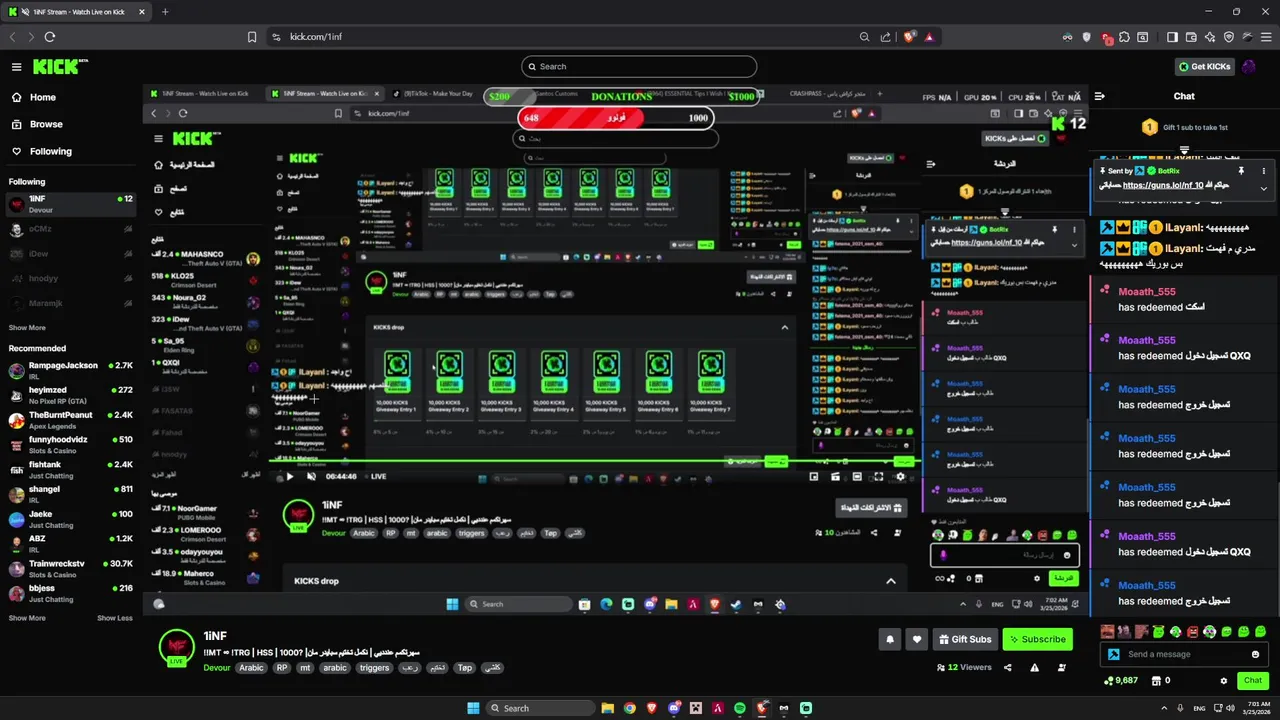Open the Leo AI sparkle icon in the toolbar
The height and width of the screenshot is (720, 1280).
click(x=1210, y=37)
